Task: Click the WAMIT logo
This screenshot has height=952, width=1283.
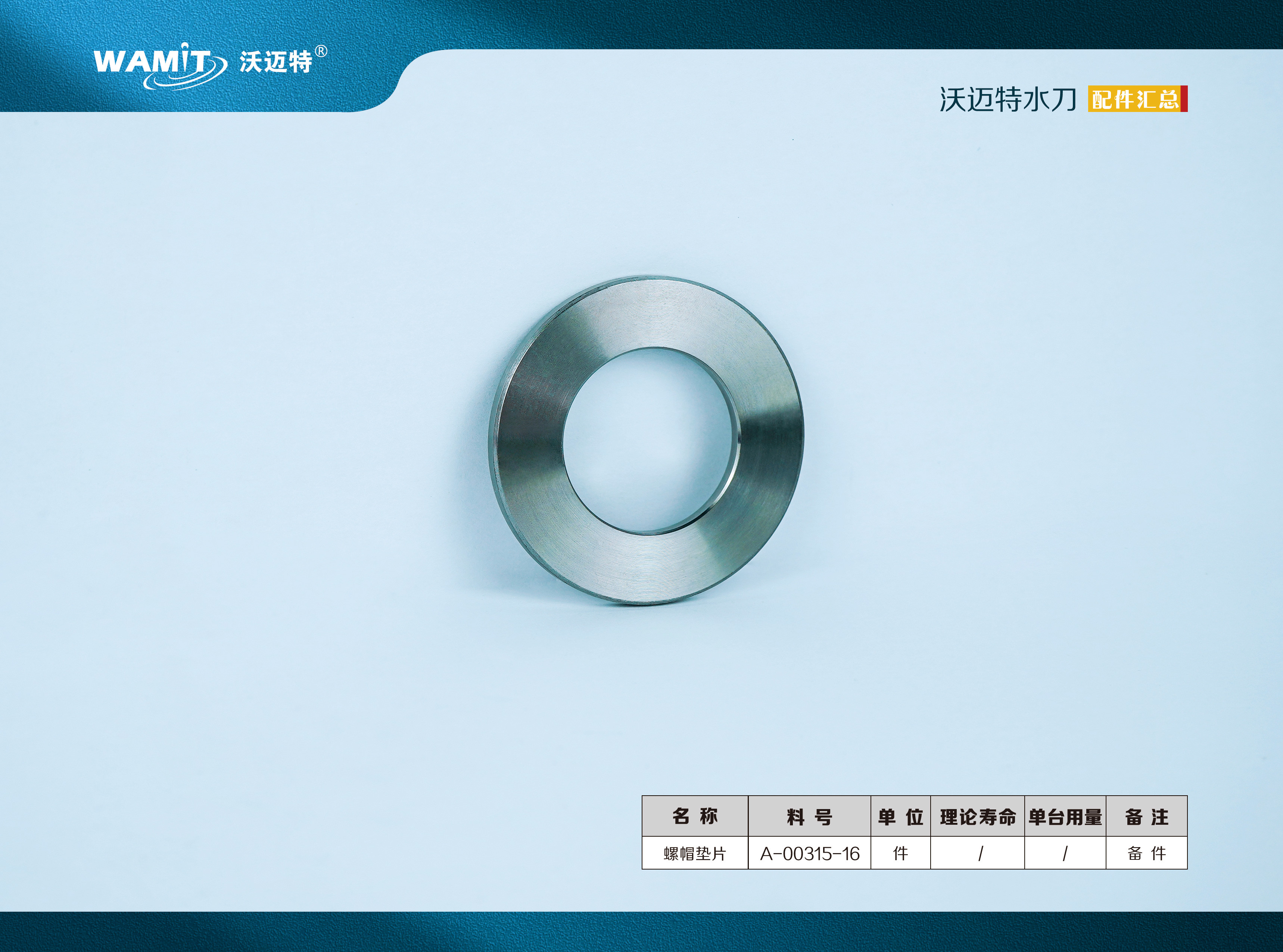Action: click(x=160, y=66)
